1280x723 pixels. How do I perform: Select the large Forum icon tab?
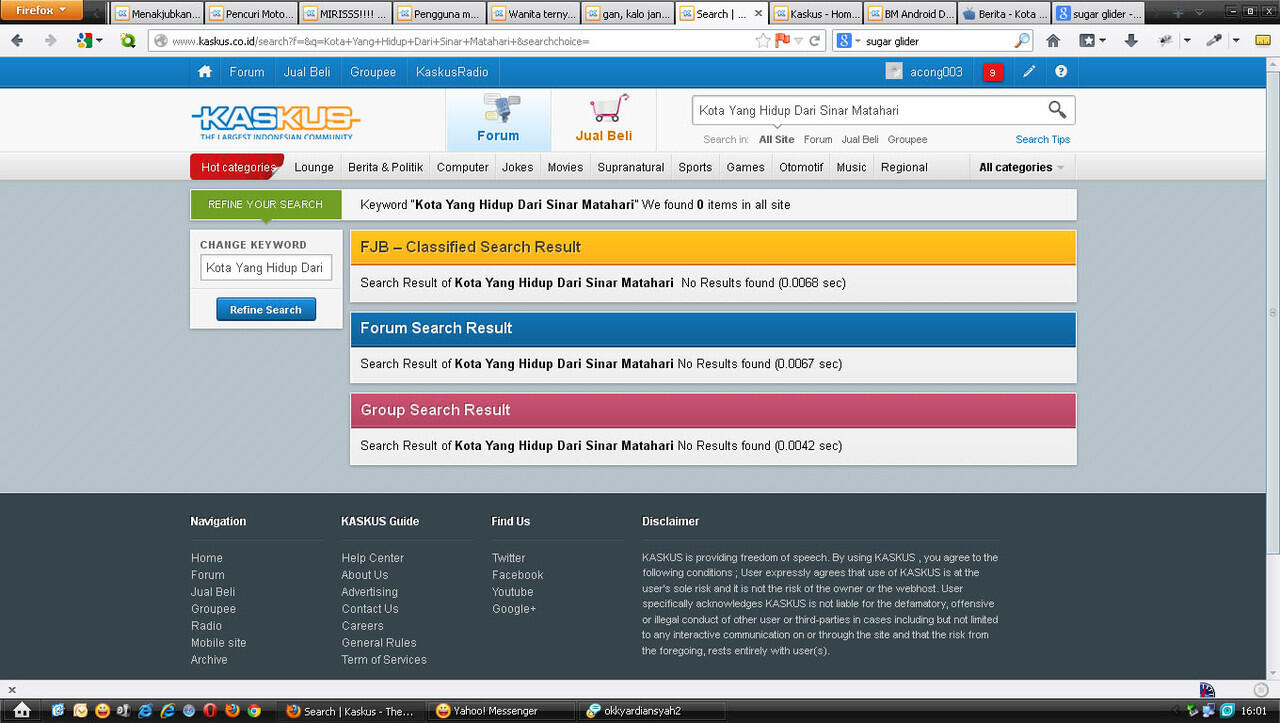(x=498, y=119)
